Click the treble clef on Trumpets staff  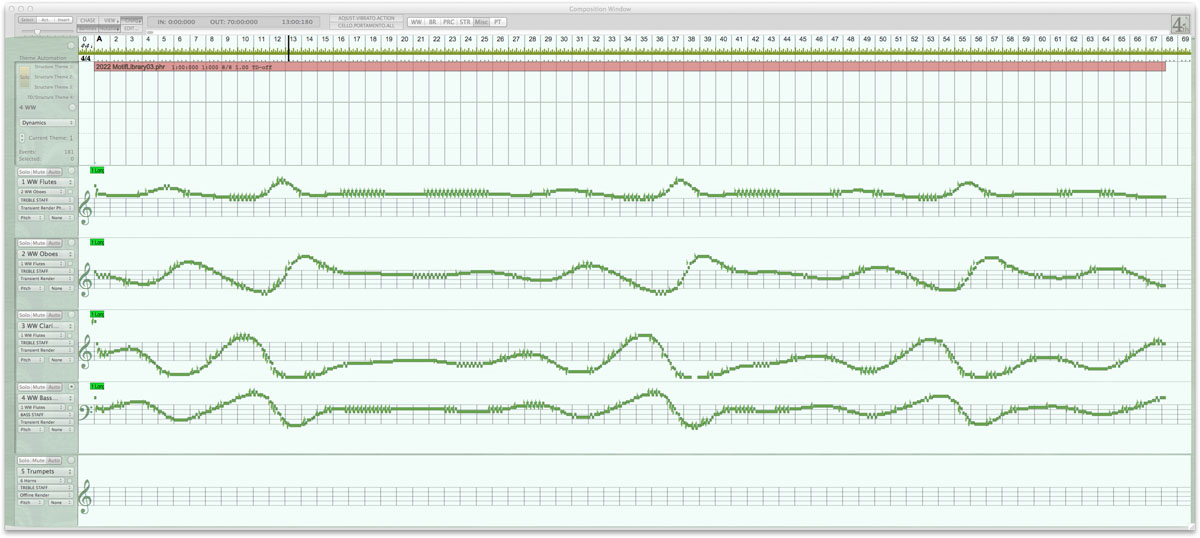(86, 496)
